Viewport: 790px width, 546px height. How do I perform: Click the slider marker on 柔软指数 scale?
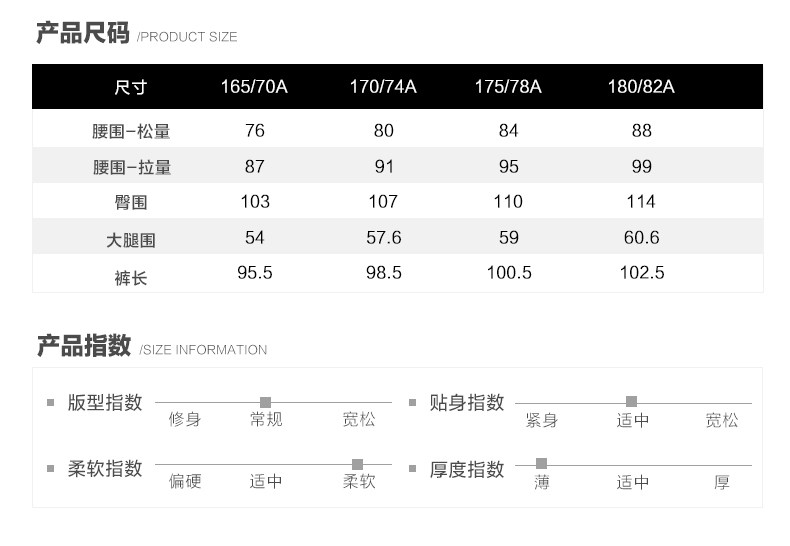pos(357,464)
